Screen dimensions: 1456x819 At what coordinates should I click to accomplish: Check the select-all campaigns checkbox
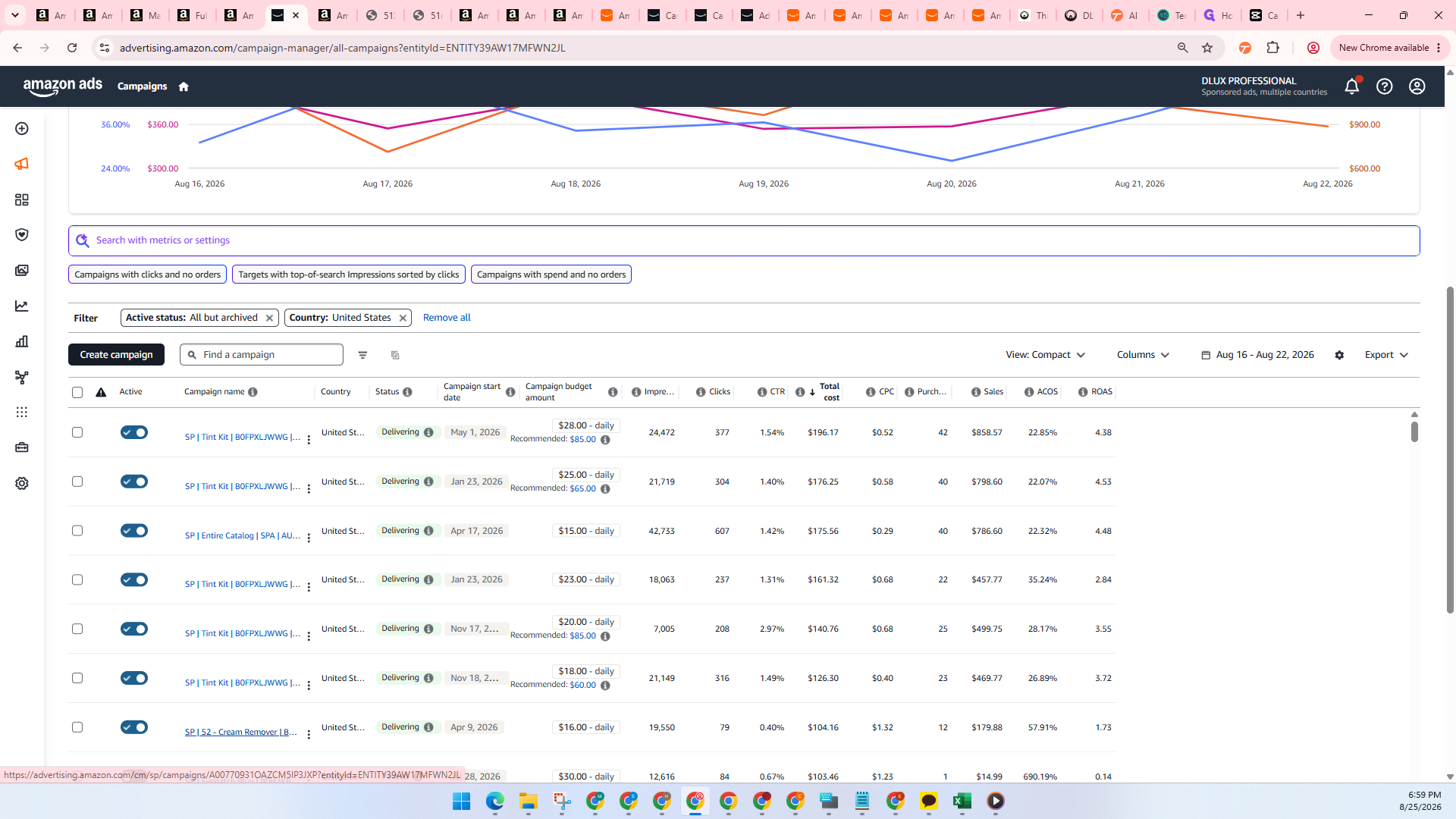77,392
